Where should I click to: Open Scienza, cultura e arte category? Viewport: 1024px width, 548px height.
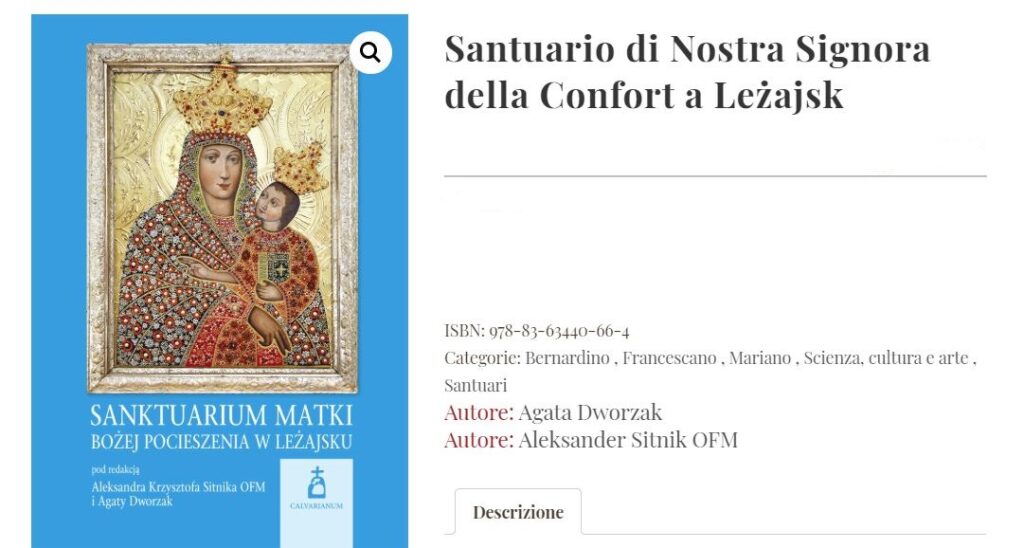point(886,358)
